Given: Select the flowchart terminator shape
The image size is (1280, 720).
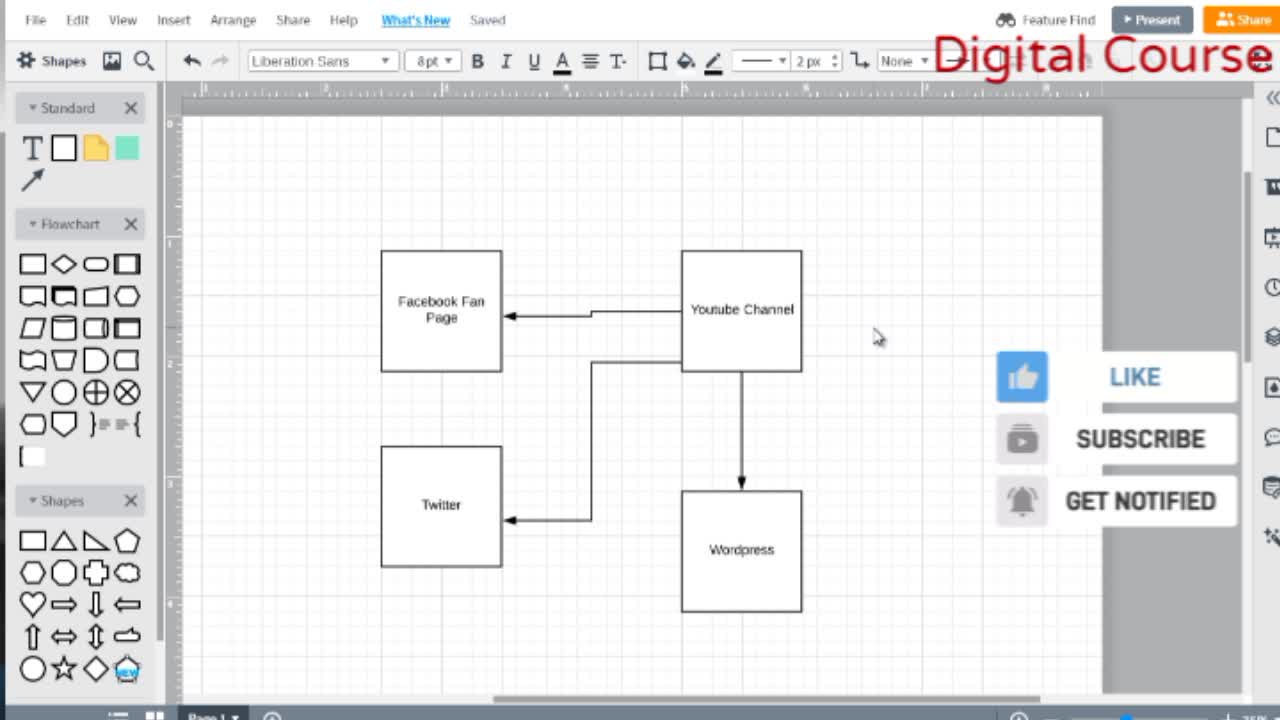Looking at the screenshot, I should [x=96, y=264].
